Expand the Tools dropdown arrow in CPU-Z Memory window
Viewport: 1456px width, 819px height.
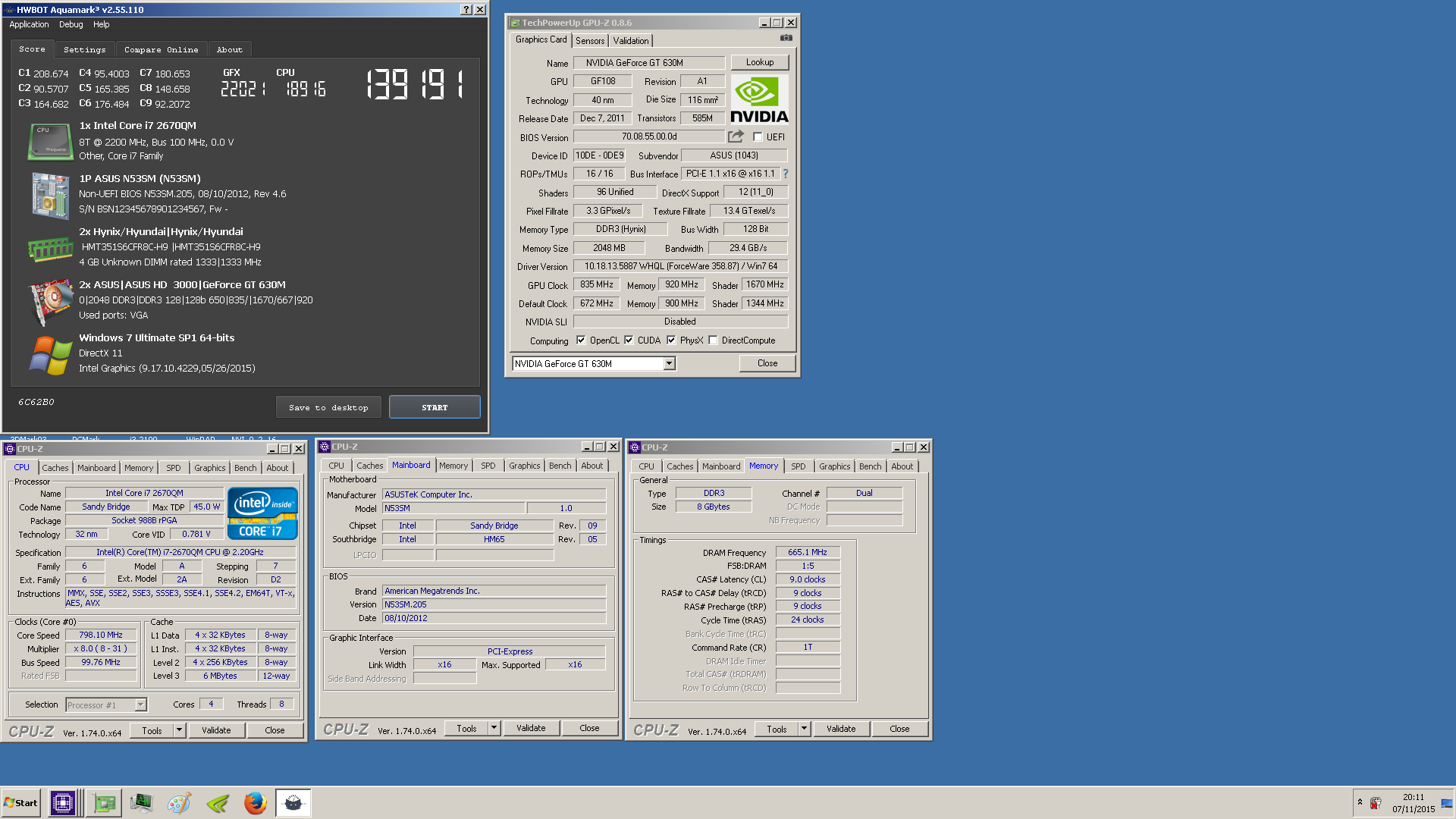pos(804,729)
